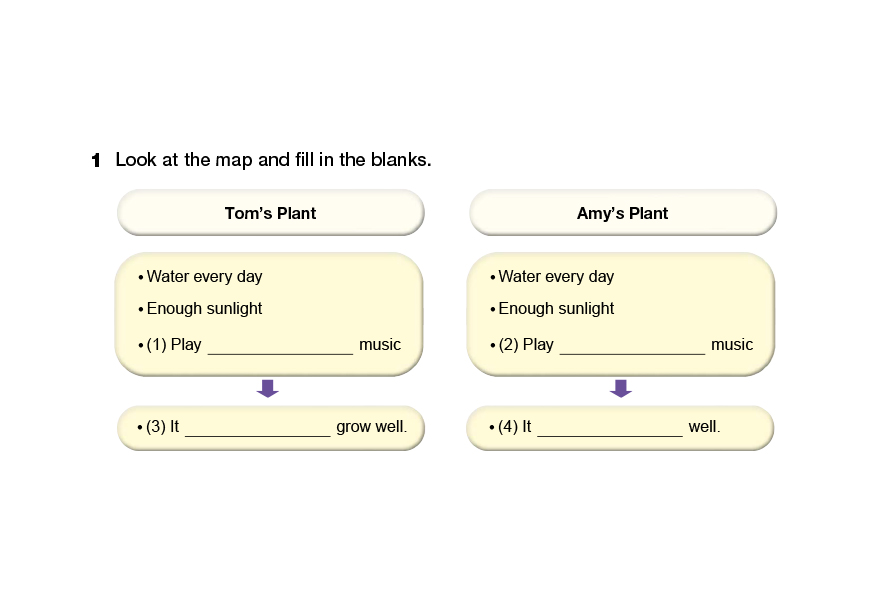Click "Water every day" in Amy's box
Viewport: 873px width, 612px height.
(x=556, y=277)
